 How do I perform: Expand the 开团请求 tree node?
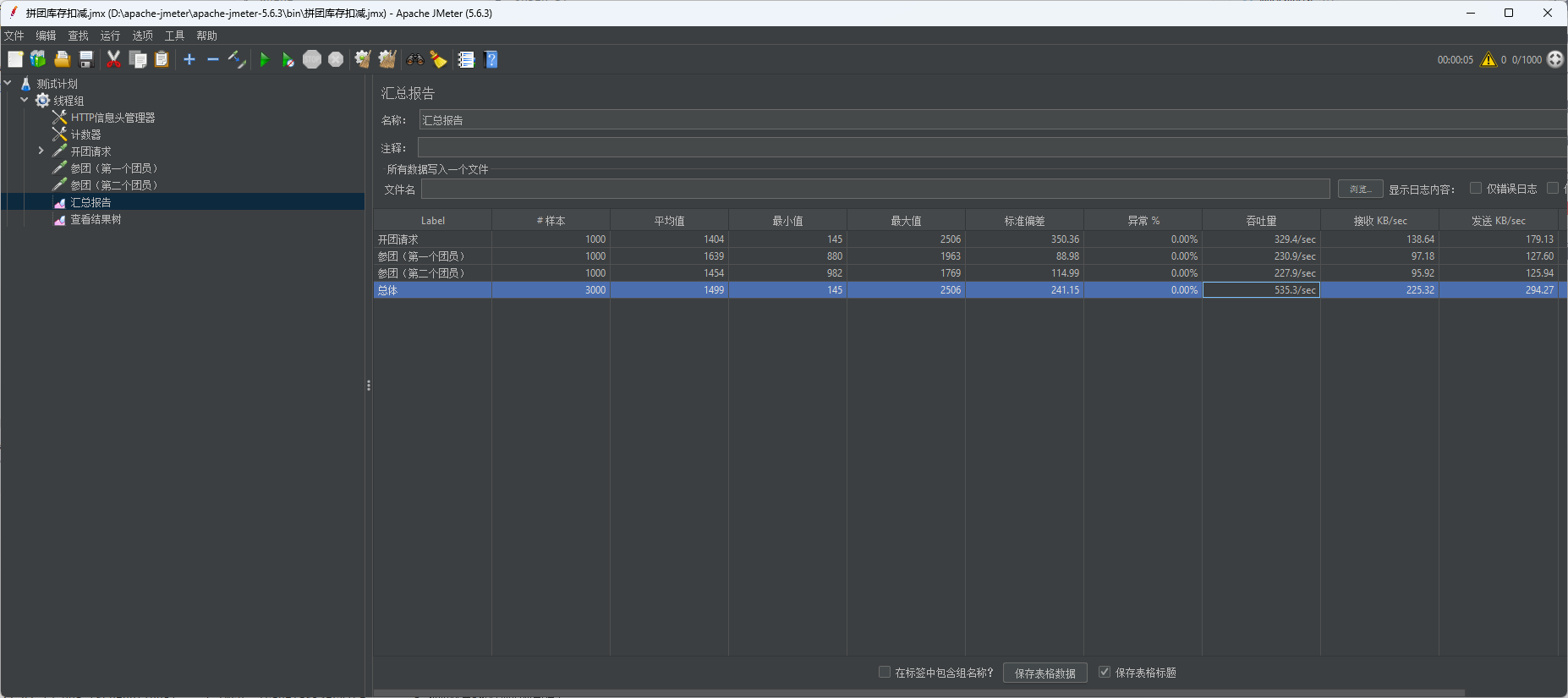(x=41, y=151)
